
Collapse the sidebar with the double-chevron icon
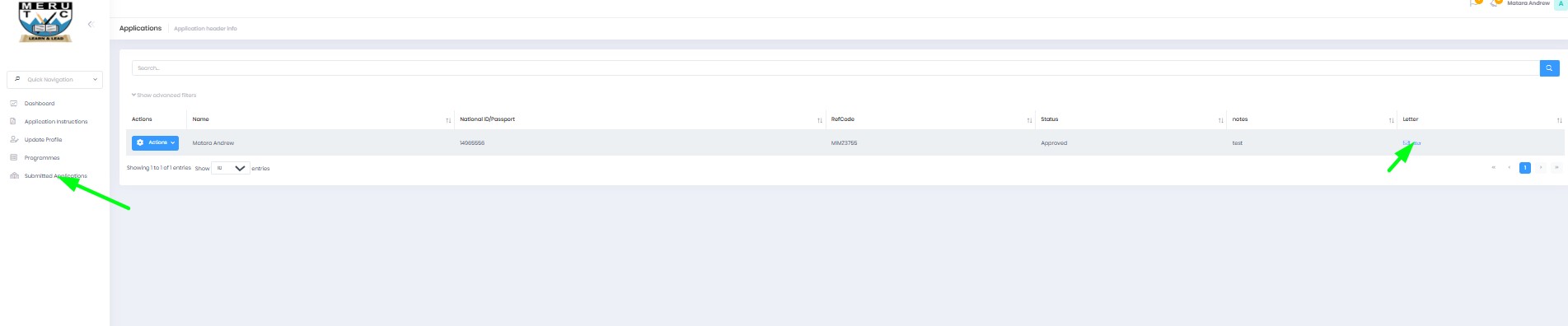coord(90,24)
